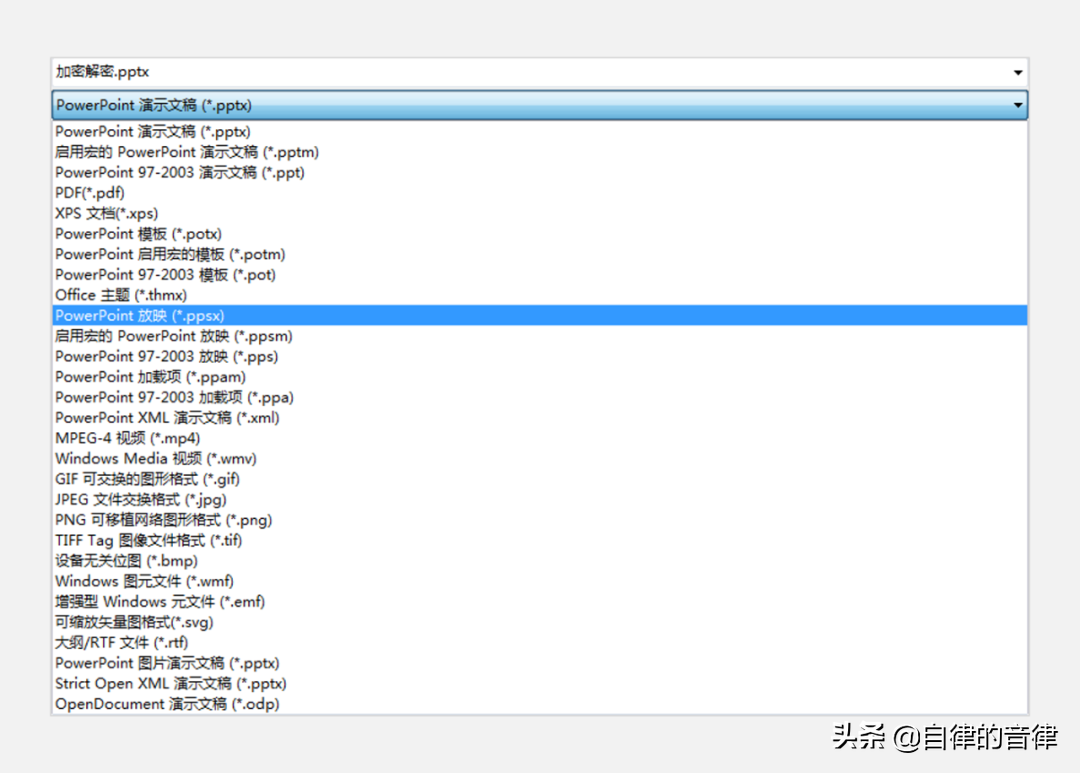Select PowerPoint 加载项 (*.ppam)

540,377
